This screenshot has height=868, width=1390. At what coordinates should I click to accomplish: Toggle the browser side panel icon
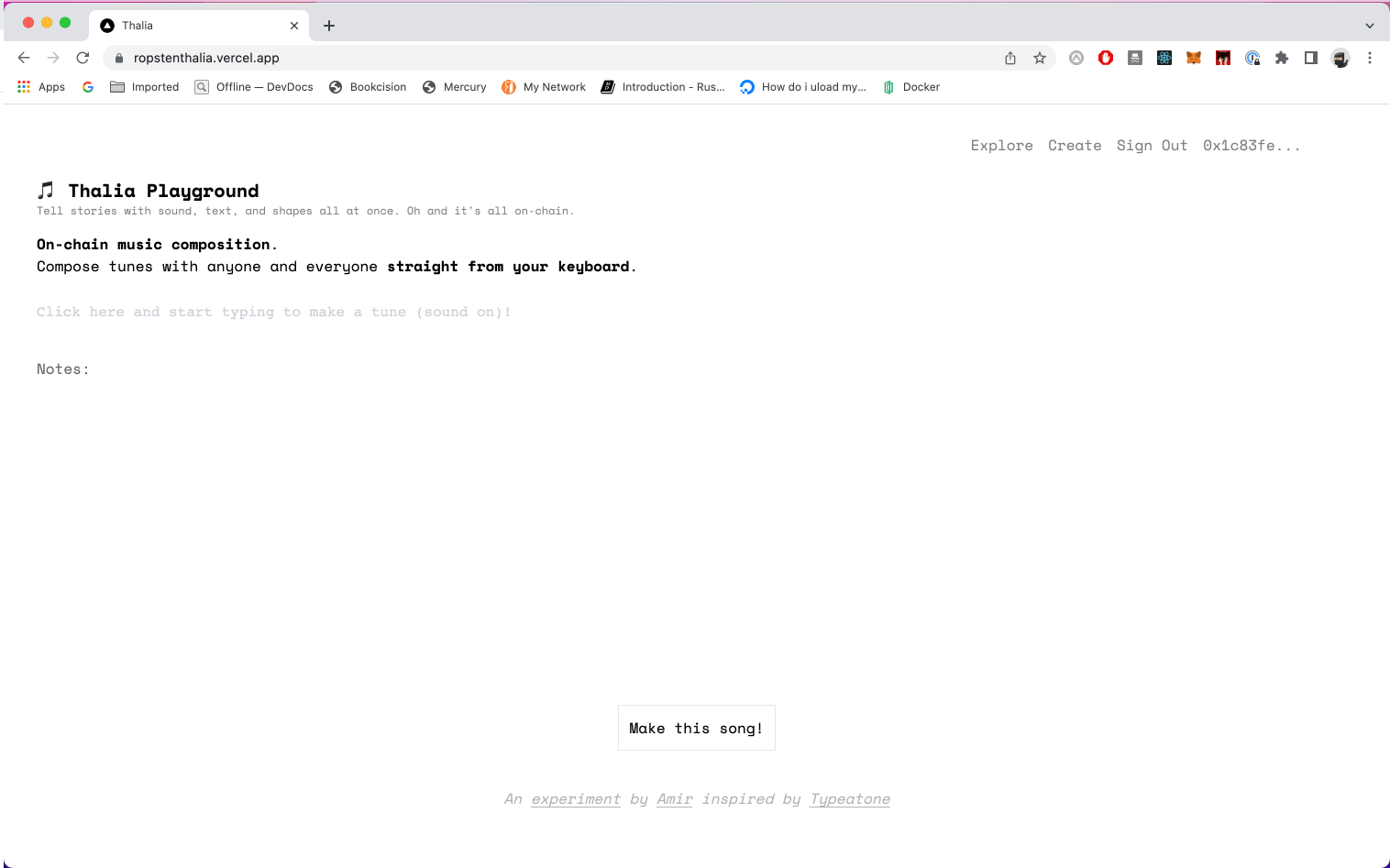click(x=1311, y=58)
